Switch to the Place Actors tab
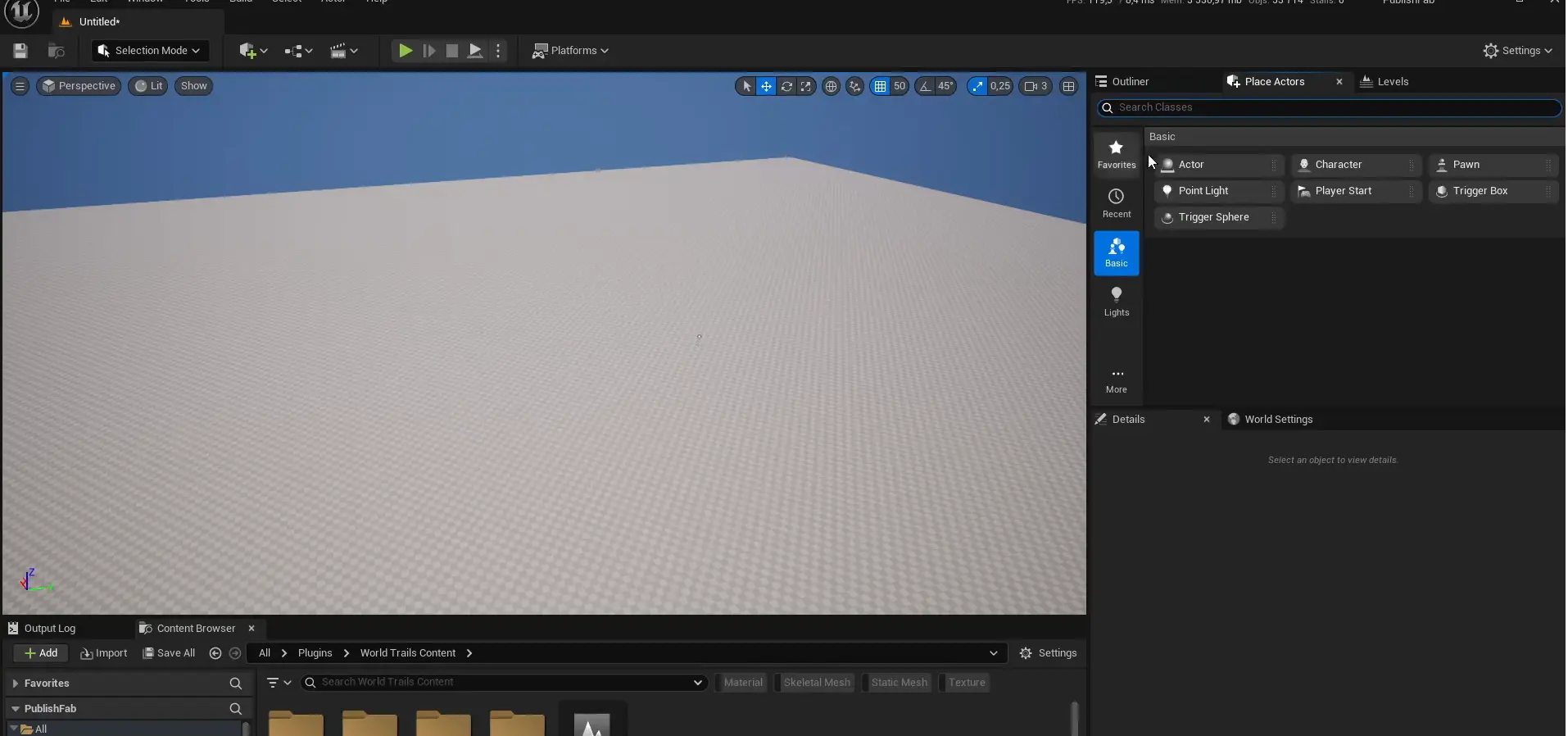Viewport: 1568px width, 736px height. point(1274,82)
